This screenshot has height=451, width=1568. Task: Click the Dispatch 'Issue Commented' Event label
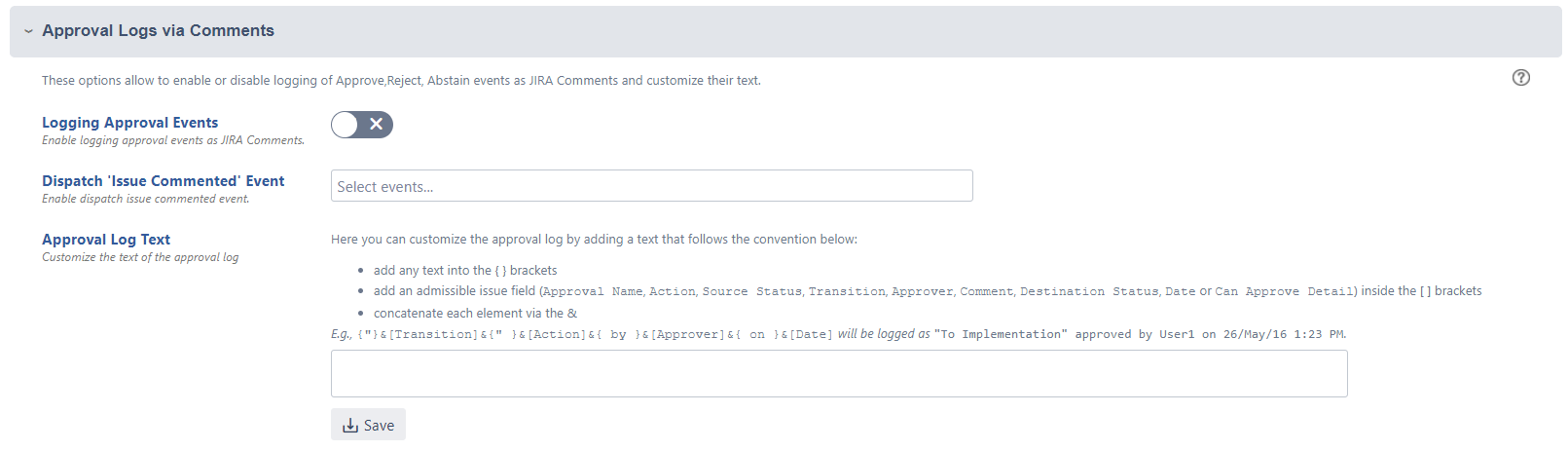point(163,181)
